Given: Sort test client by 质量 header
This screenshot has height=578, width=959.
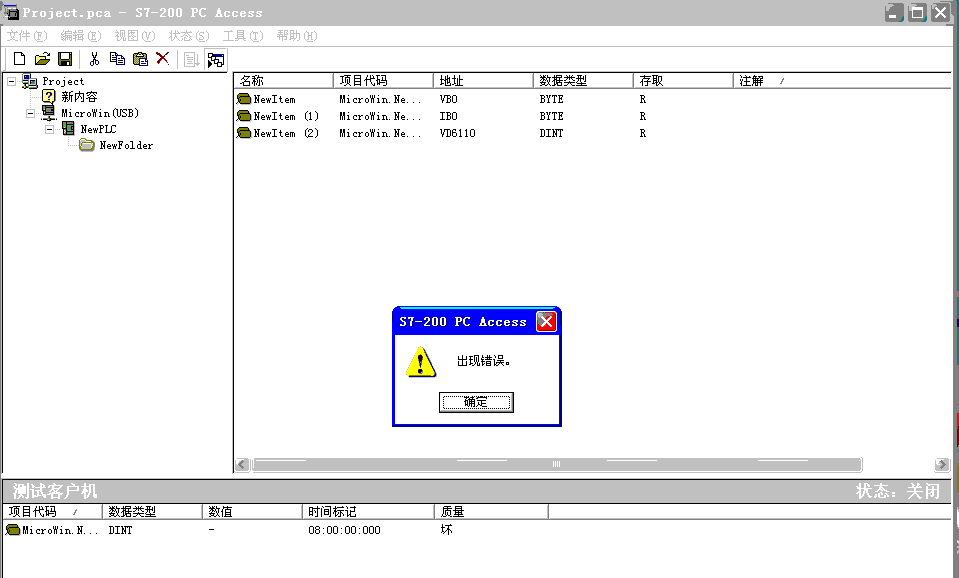Looking at the screenshot, I should coord(491,511).
